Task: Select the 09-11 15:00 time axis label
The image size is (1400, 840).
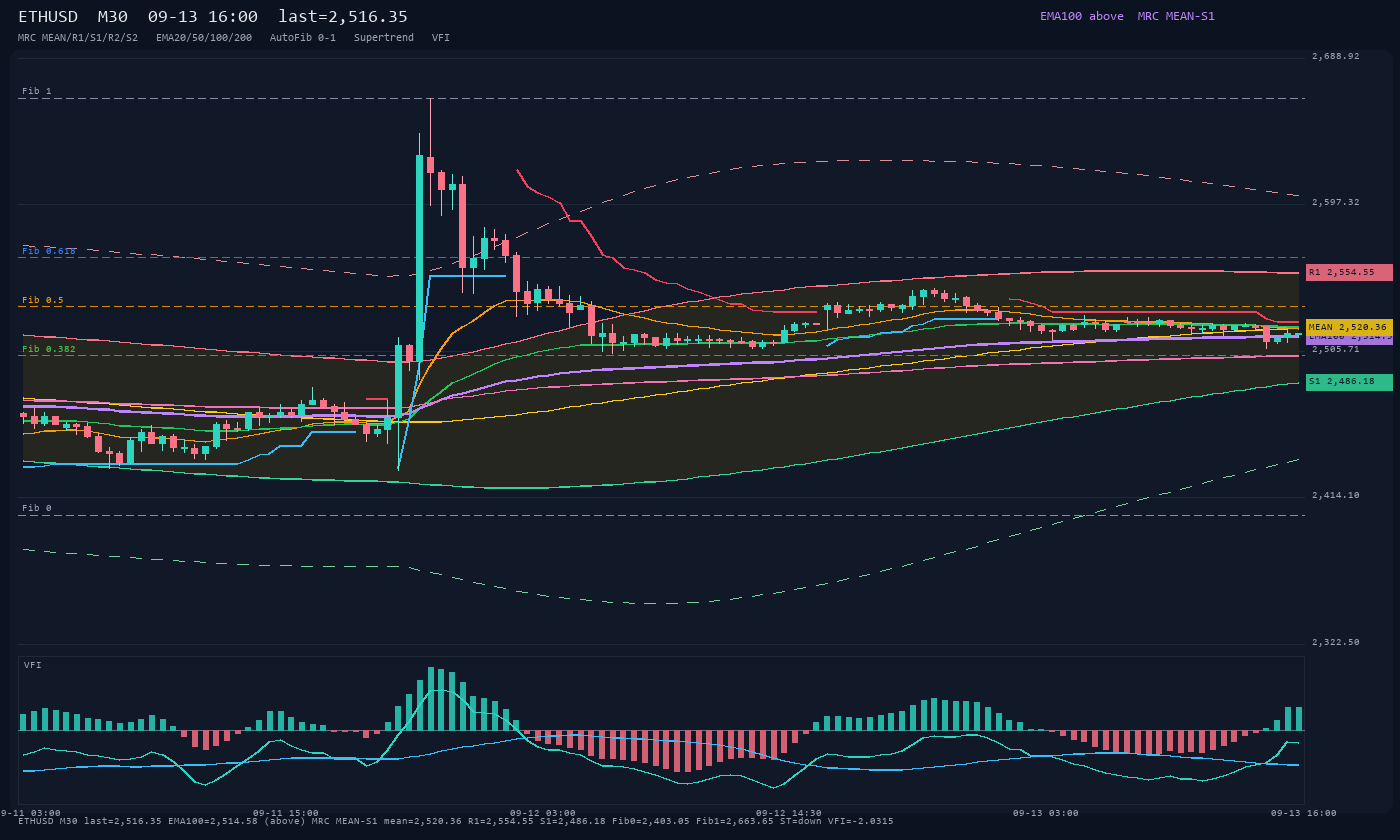Action: 286,813
